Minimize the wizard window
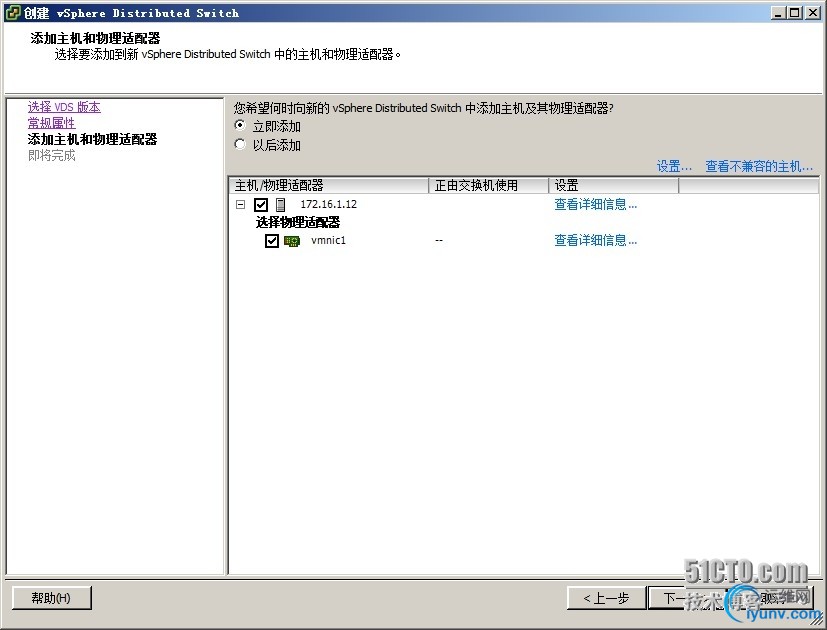 778,13
